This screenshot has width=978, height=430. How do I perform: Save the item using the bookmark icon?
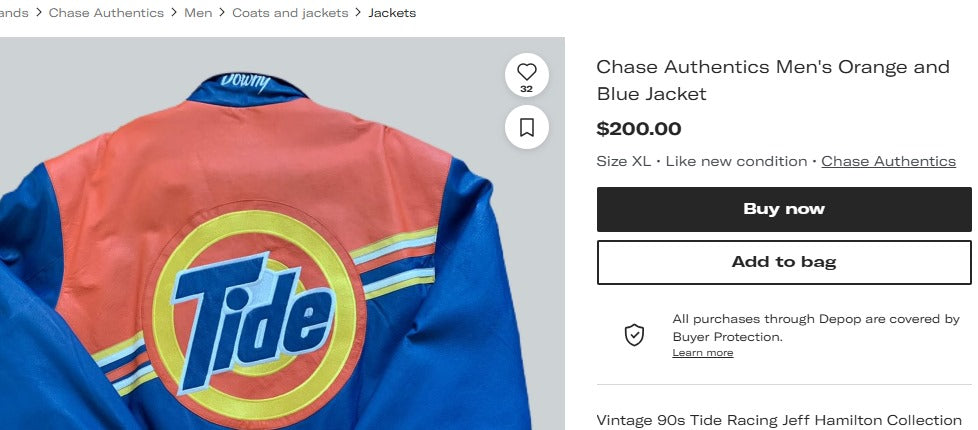(x=527, y=127)
